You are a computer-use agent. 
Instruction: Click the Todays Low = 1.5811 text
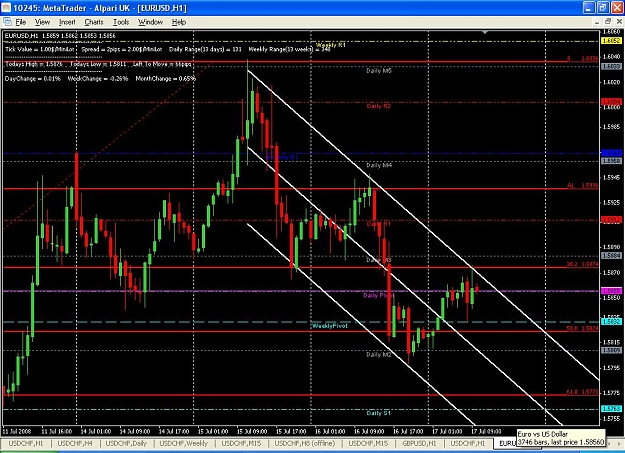98,64
